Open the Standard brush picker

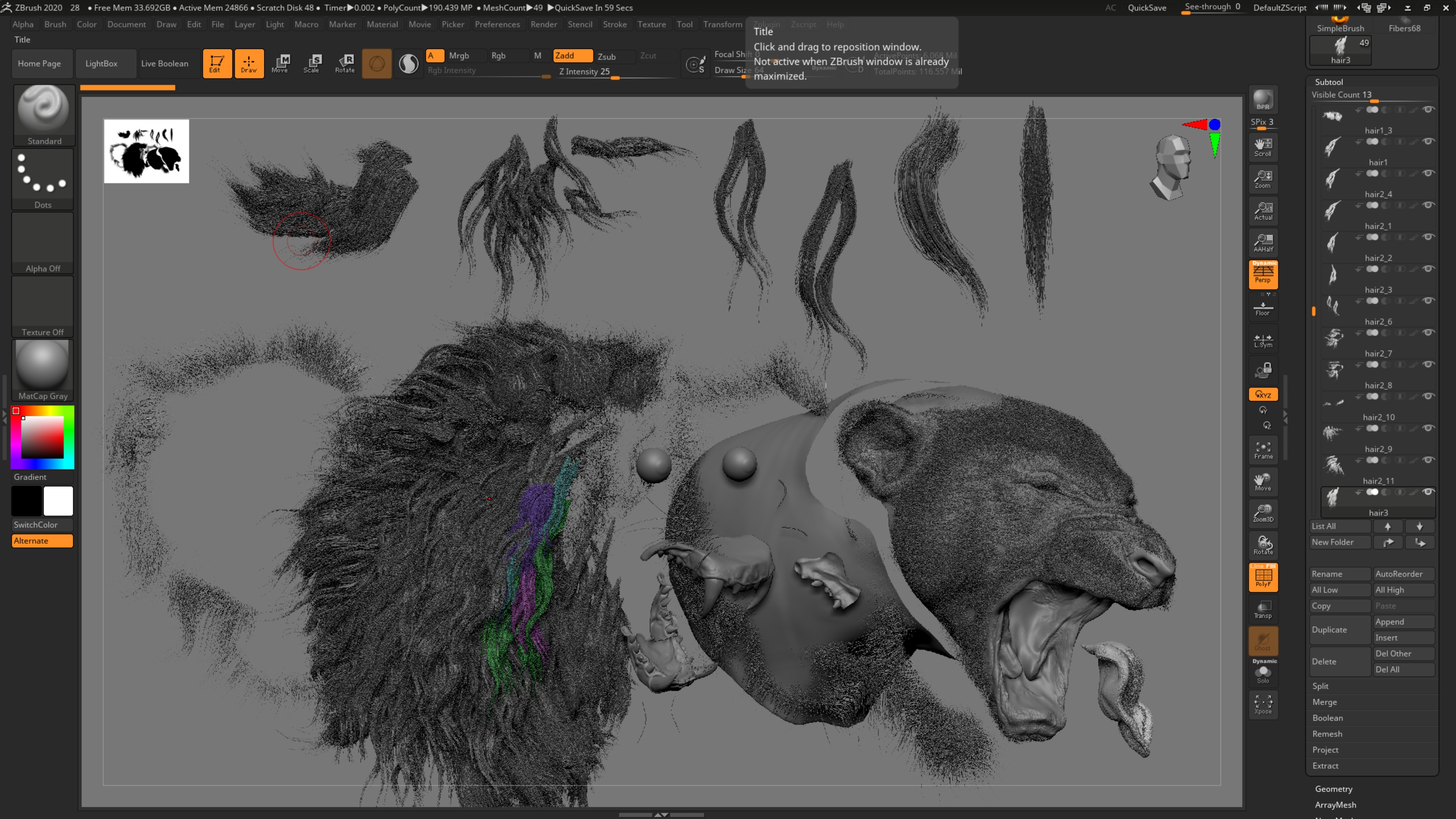pos(44,115)
